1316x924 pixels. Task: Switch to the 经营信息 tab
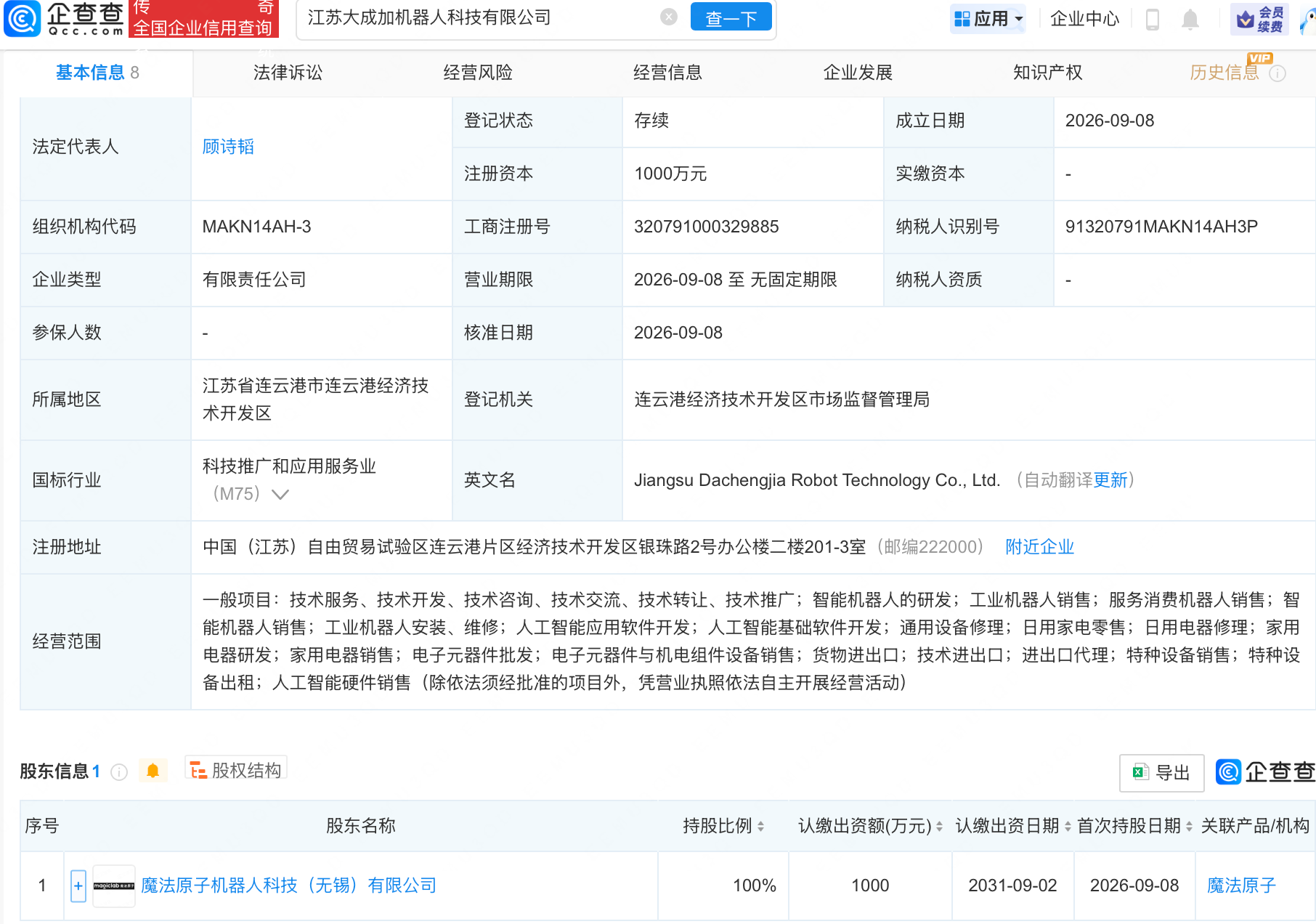(x=667, y=73)
